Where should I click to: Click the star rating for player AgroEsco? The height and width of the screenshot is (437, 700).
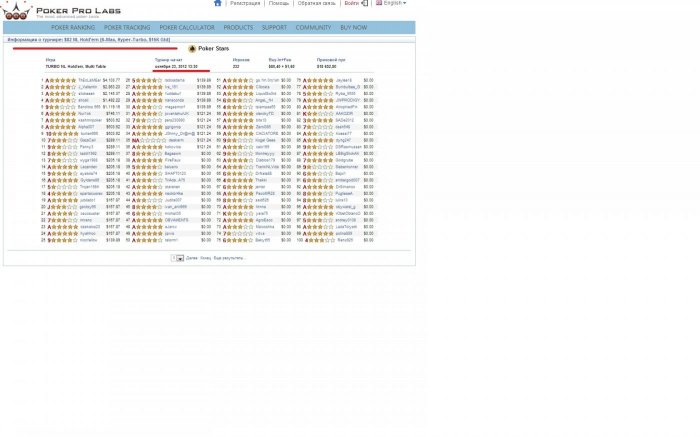click(x=238, y=220)
